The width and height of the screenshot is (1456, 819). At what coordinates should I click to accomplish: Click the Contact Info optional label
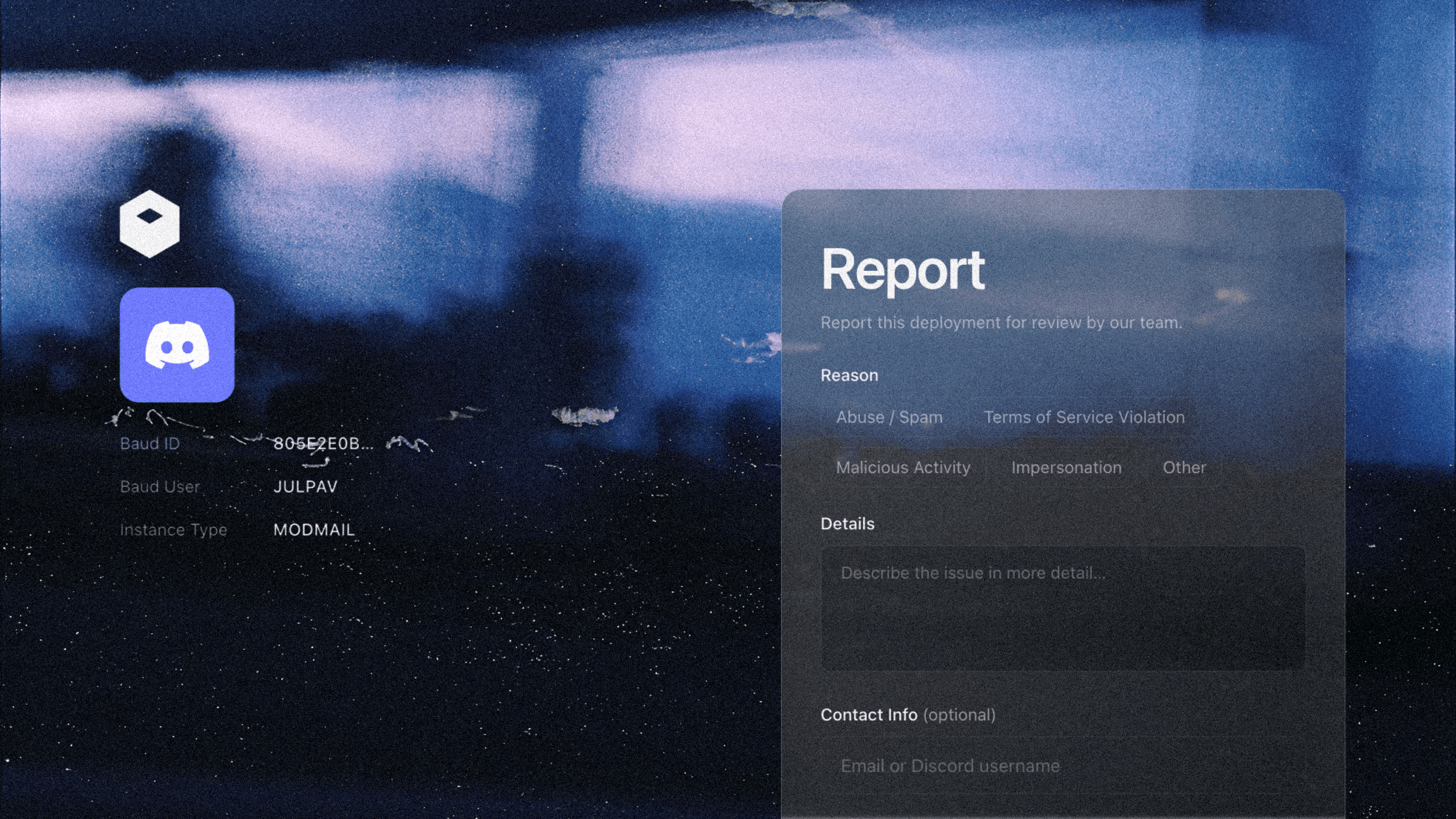907,715
